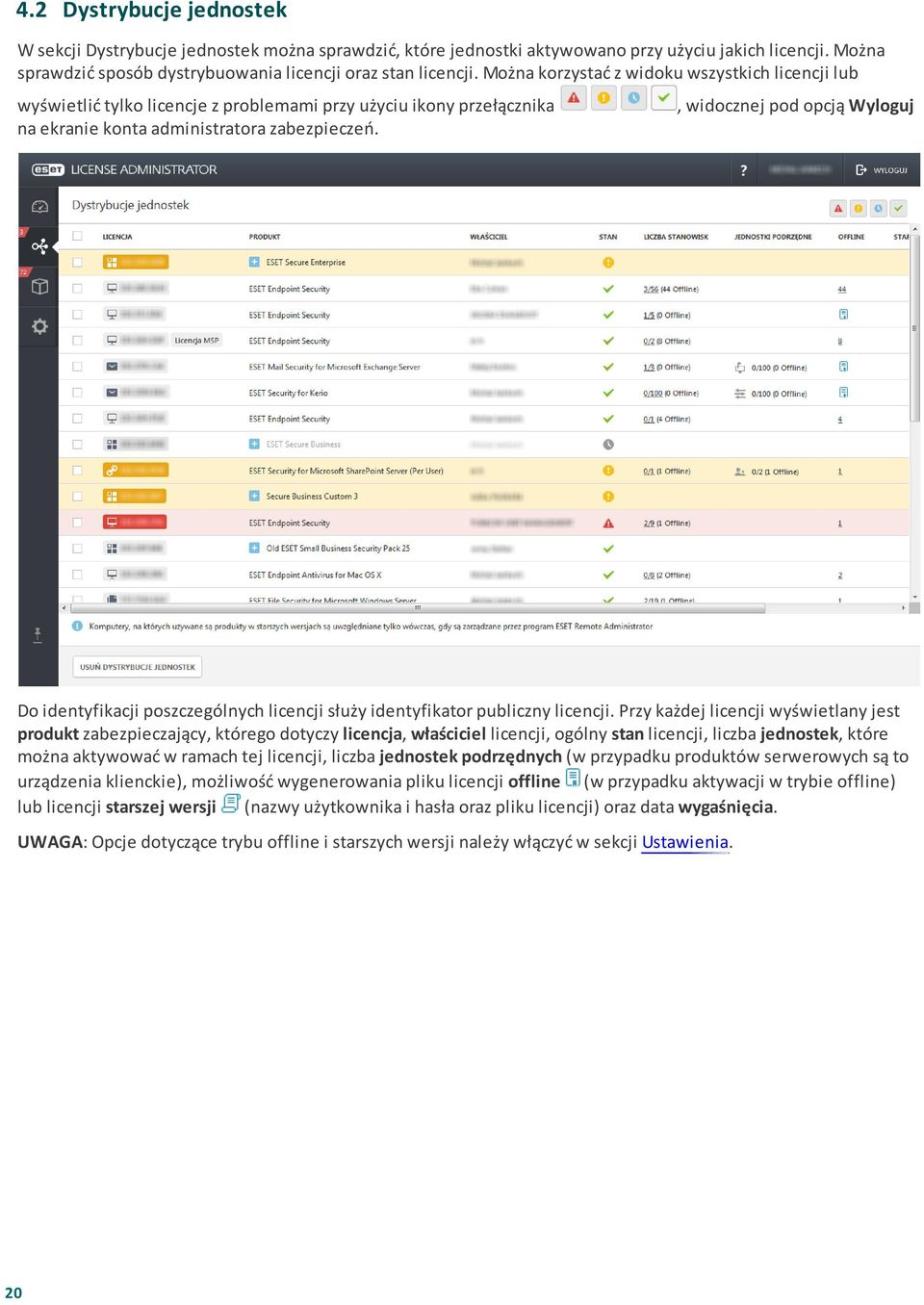Sort by JEDNOSTKI PODRZĘDNE column header
The width and height of the screenshot is (924, 1305).
[773, 237]
